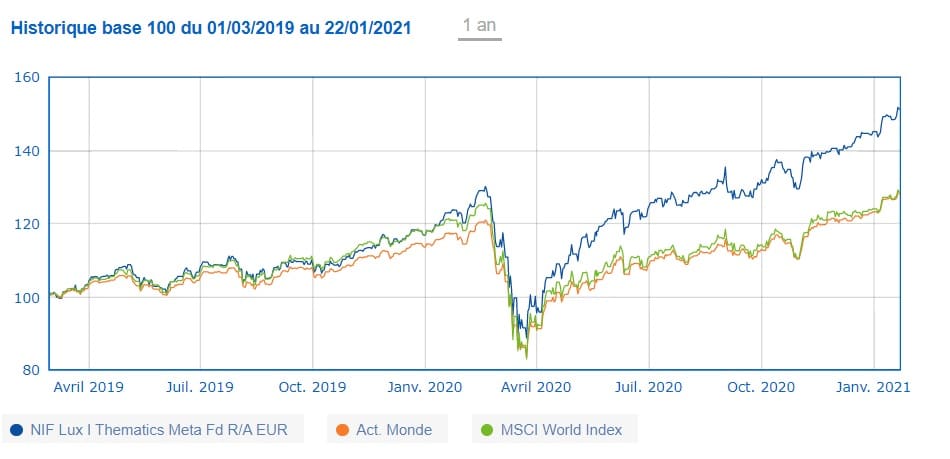Click the 80 y-axis value
The width and height of the screenshot is (950, 459).
pos(32,369)
